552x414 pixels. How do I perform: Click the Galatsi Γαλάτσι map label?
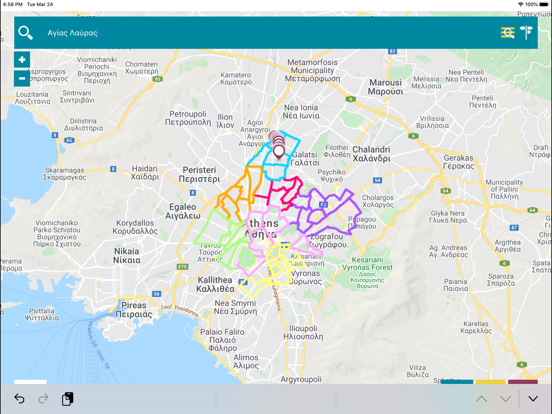pyautogui.click(x=305, y=158)
